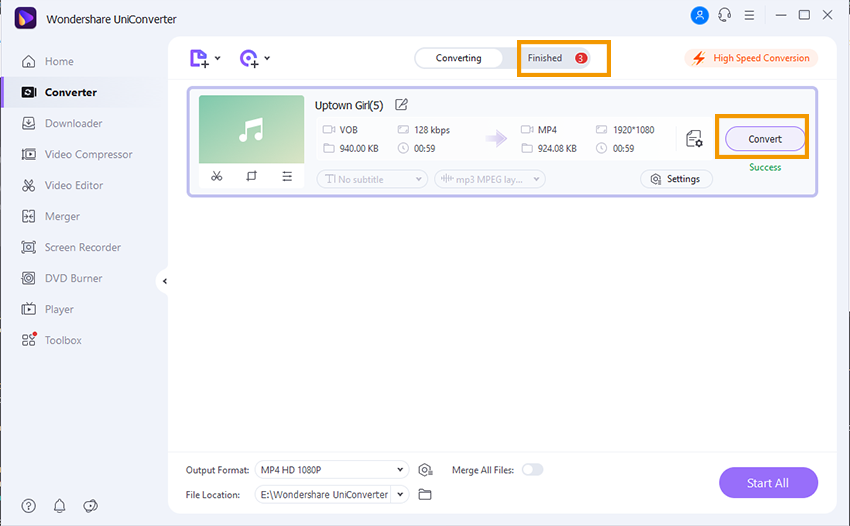Open custom format settings gear icon

click(x=426, y=470)
